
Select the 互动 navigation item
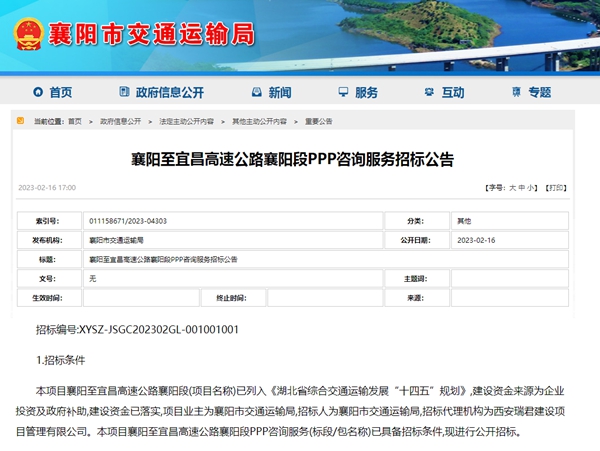click(x=453, y=92)
